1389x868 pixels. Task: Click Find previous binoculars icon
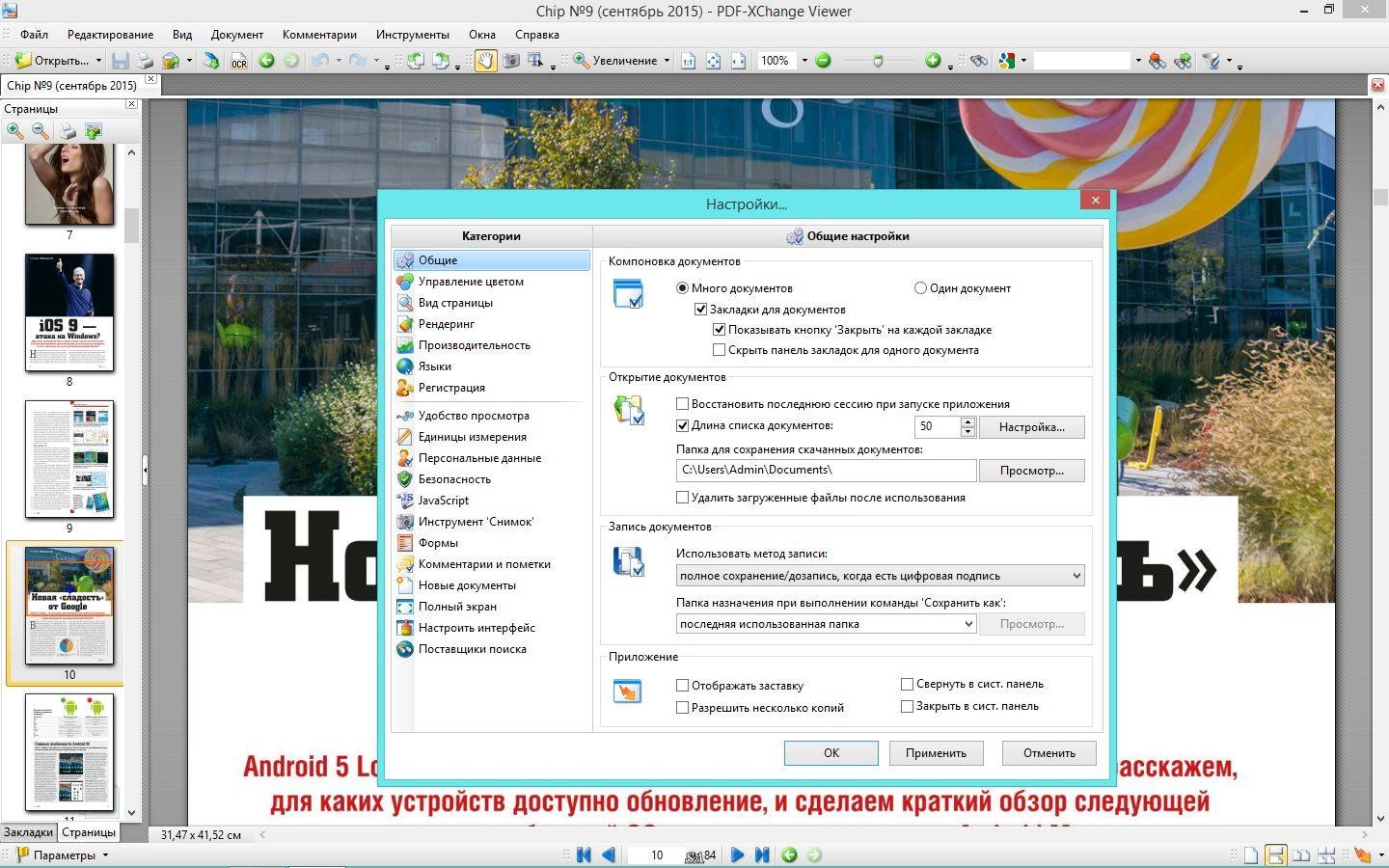coord(1157,61)
